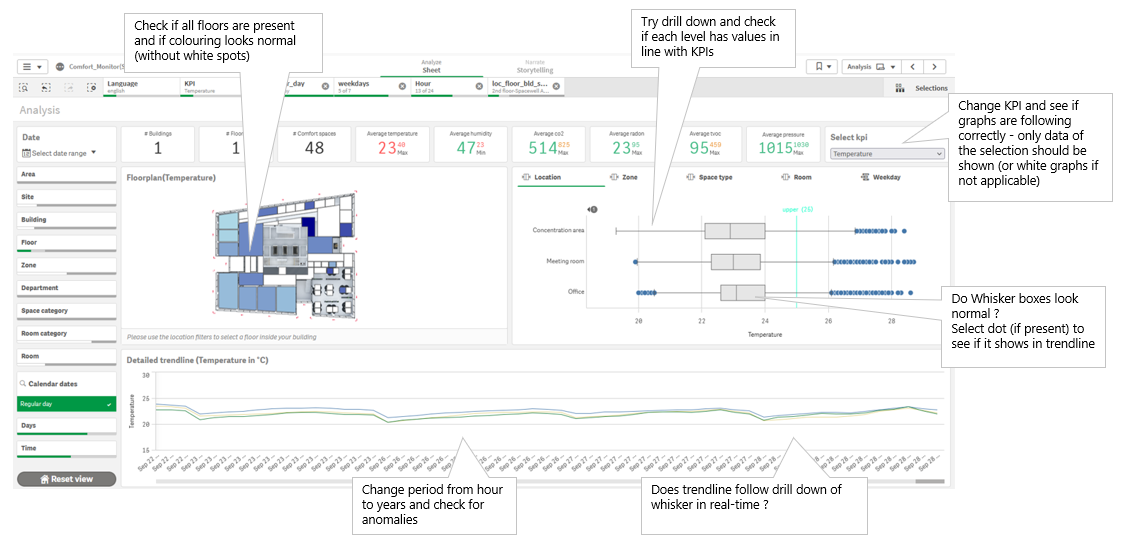Click the upper (25) reference line label
This screenshot has height=542, width=1132.
pyautogui.click(x=798, y=209)
